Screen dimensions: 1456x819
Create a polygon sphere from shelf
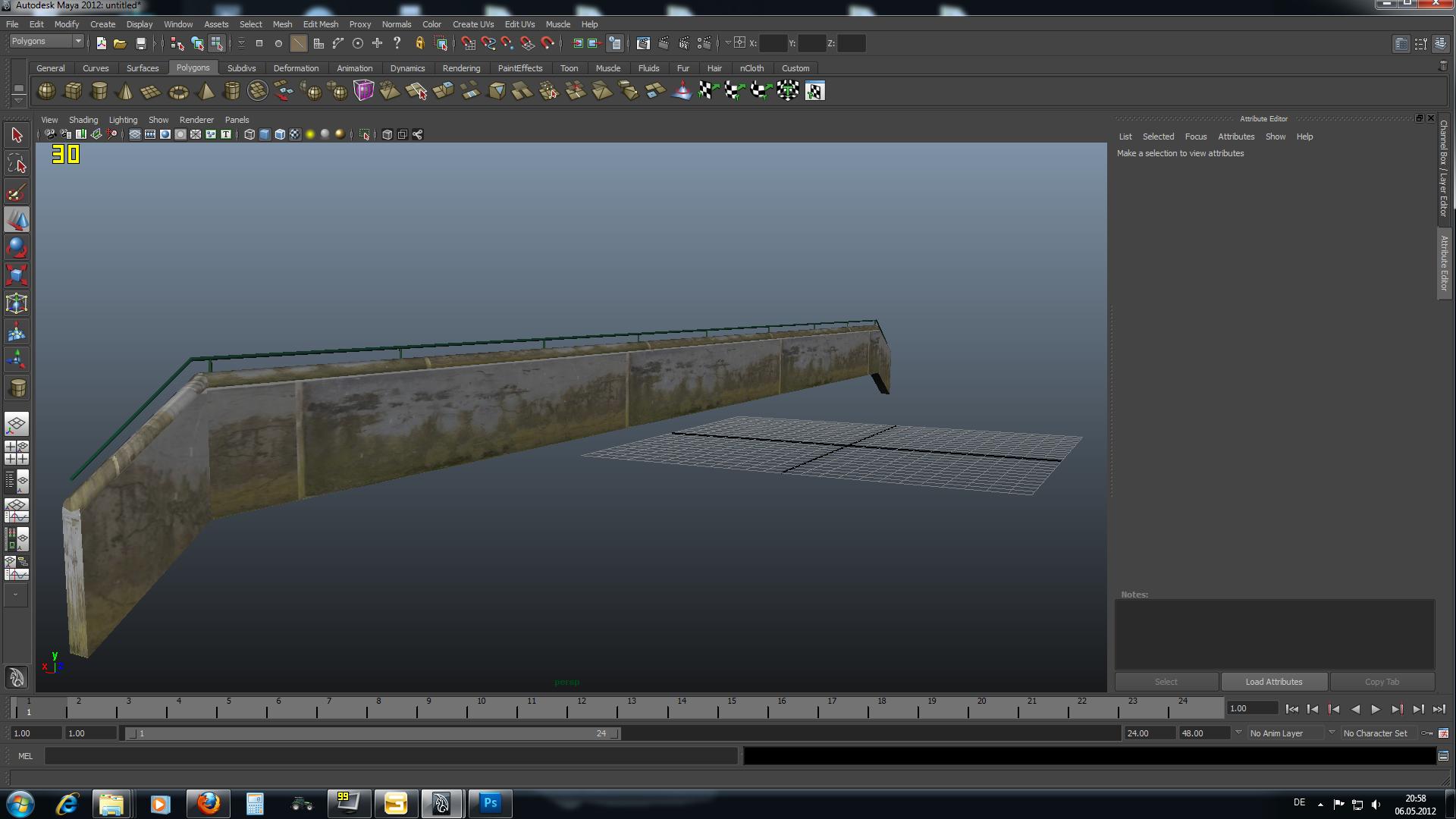click(46, 91)
